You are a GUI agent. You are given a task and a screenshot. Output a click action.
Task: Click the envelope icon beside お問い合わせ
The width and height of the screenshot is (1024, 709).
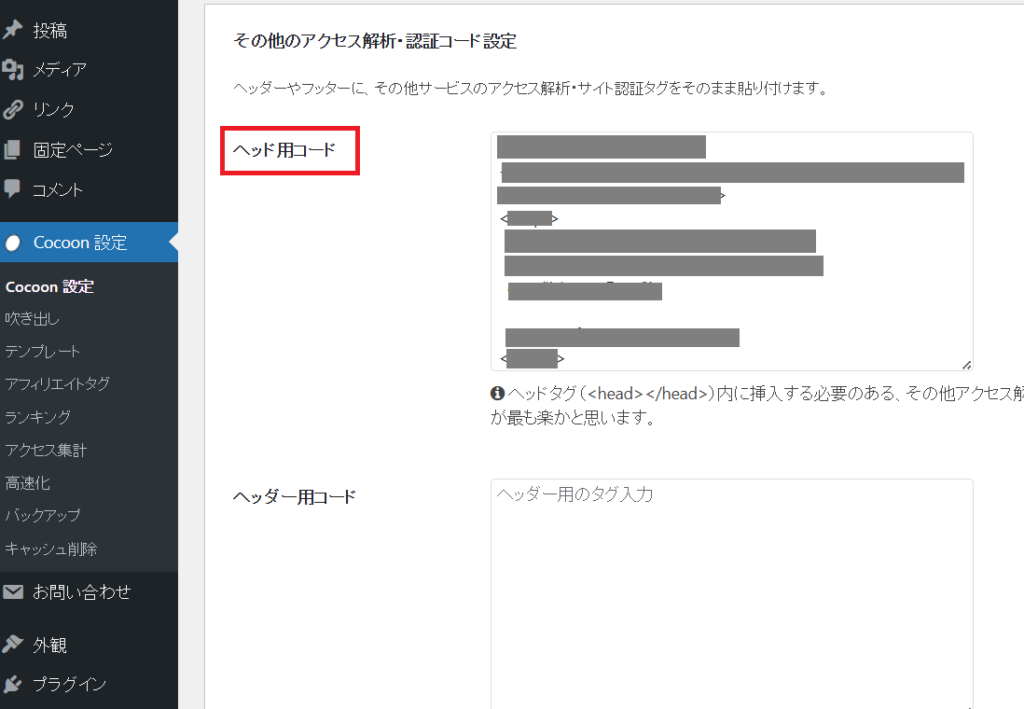(x=12, y=592)
